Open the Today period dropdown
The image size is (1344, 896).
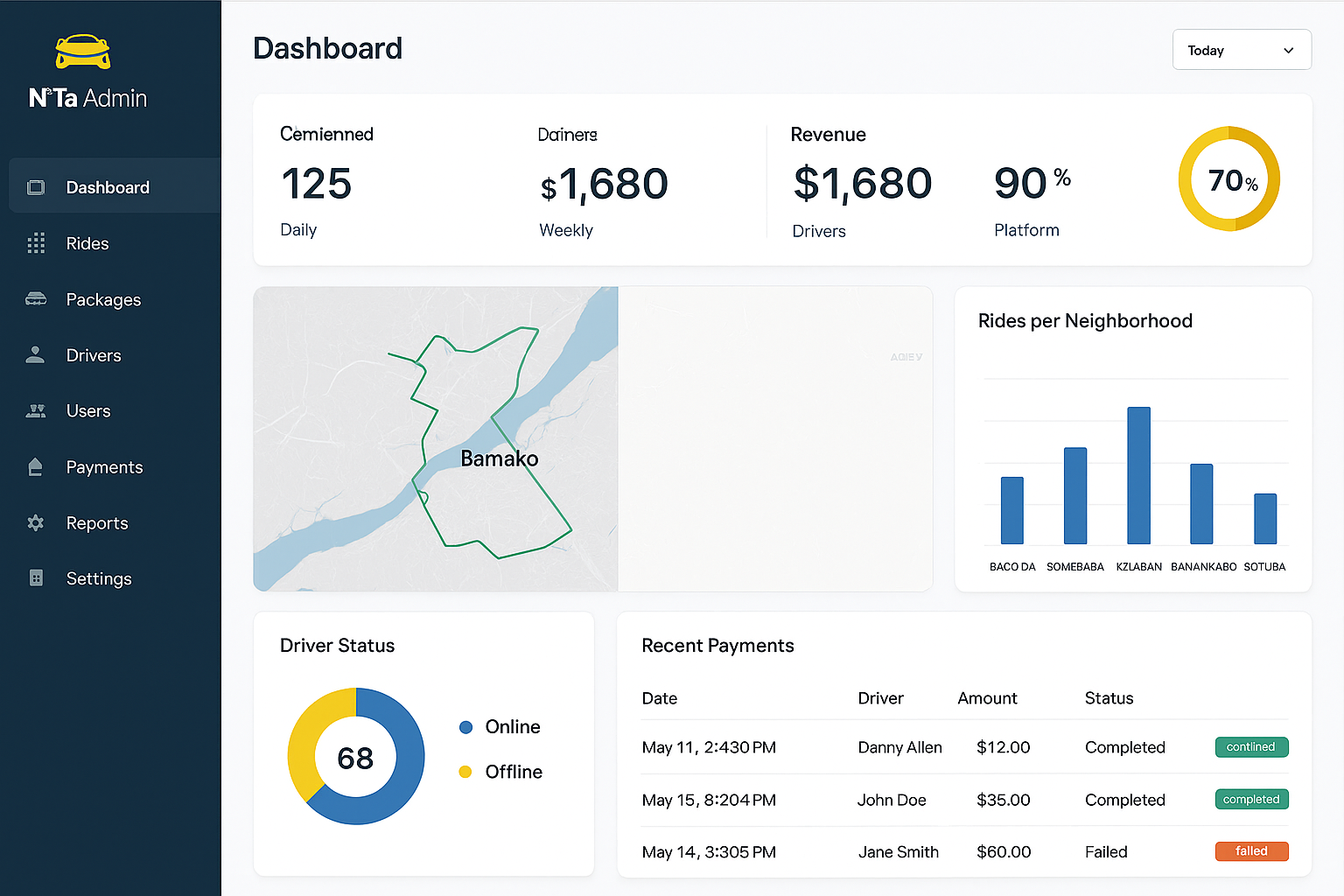1242,50
